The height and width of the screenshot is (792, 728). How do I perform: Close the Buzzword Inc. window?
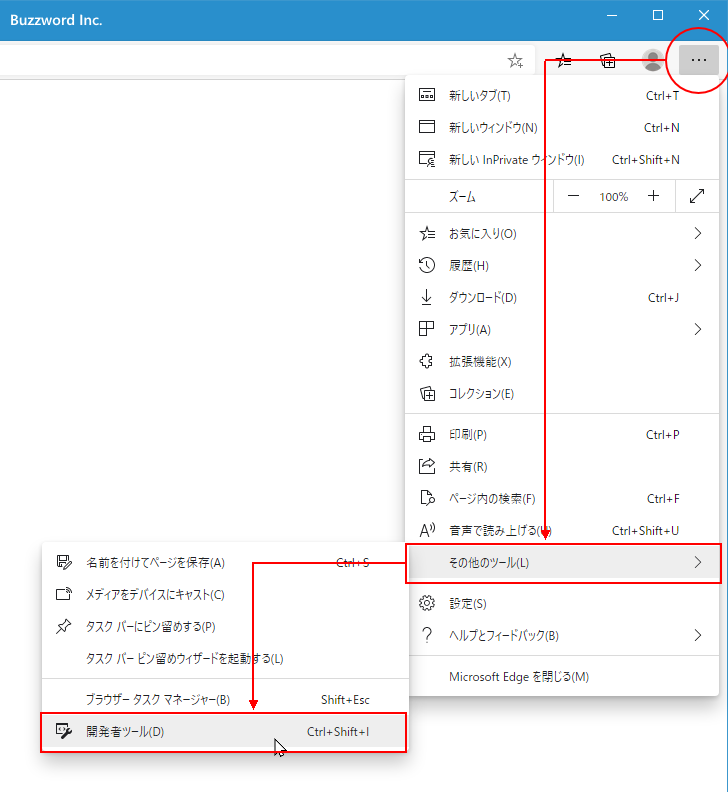[704, 16]
